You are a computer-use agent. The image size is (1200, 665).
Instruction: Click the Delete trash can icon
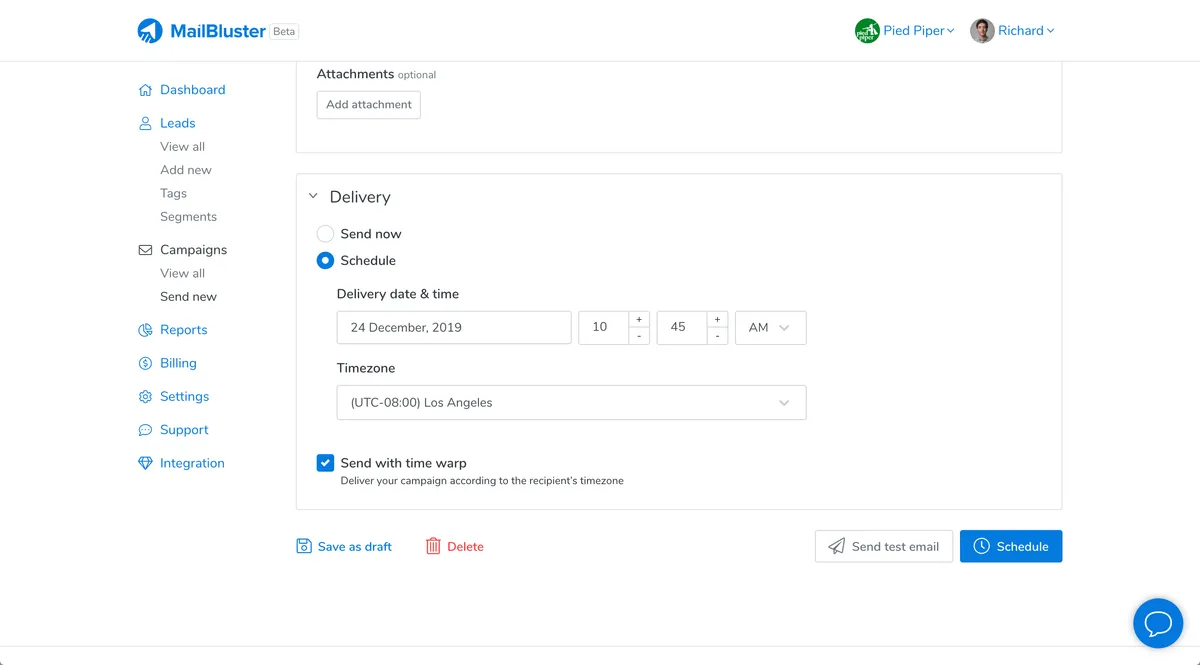pos(433,546)
